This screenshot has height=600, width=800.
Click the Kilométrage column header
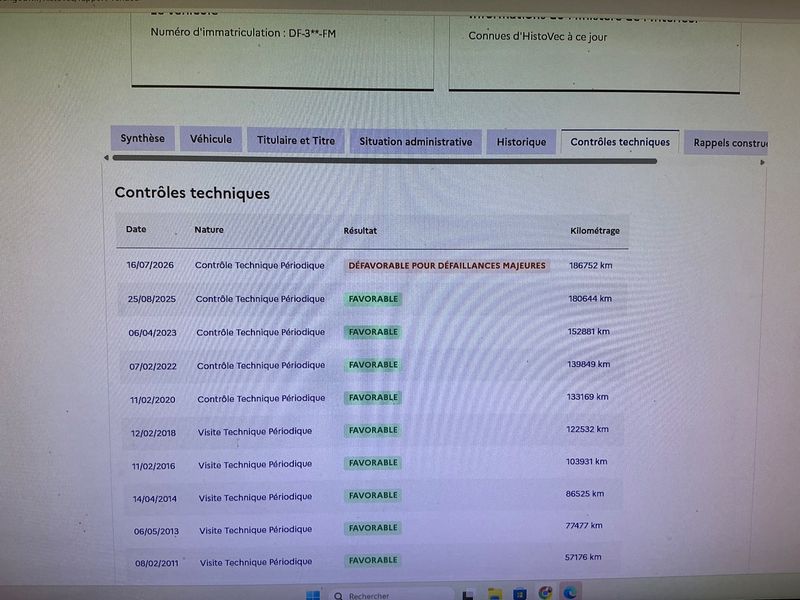[x=595, y=231]
